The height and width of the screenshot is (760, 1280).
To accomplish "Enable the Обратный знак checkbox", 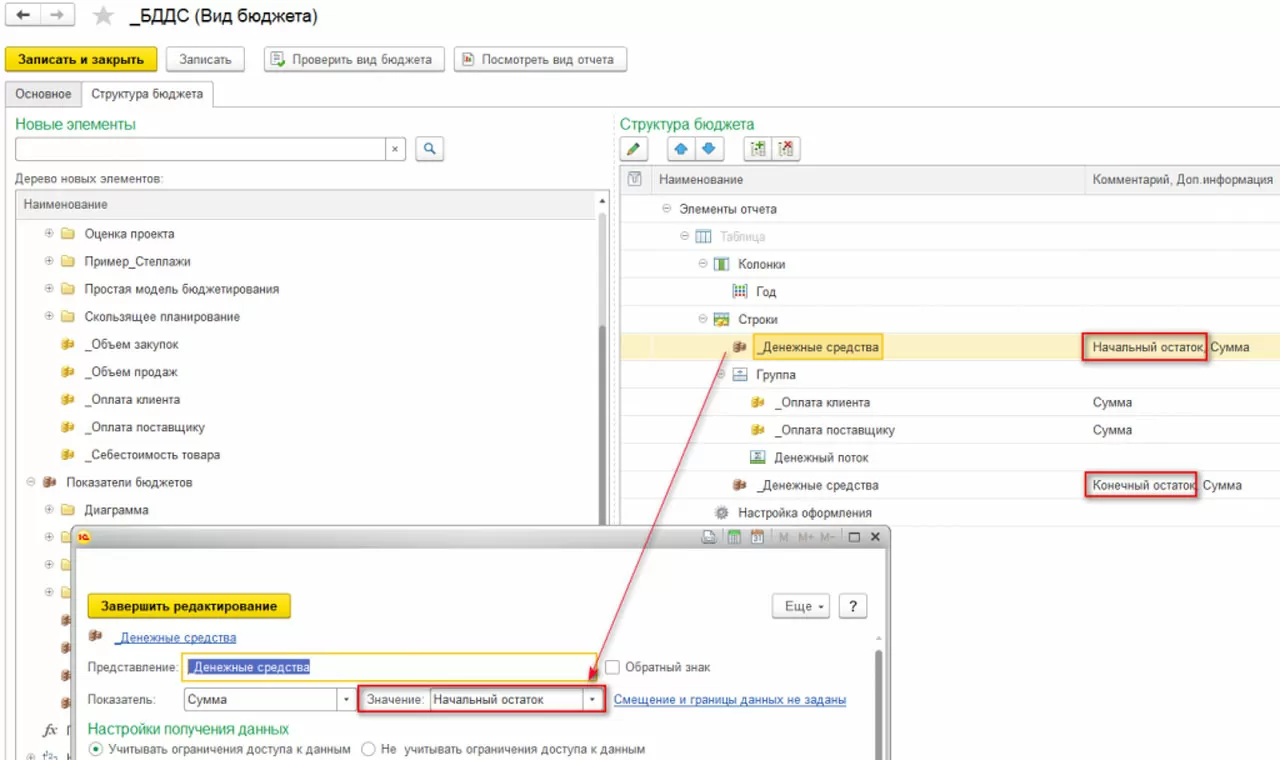I will click(x=613, y=667).
